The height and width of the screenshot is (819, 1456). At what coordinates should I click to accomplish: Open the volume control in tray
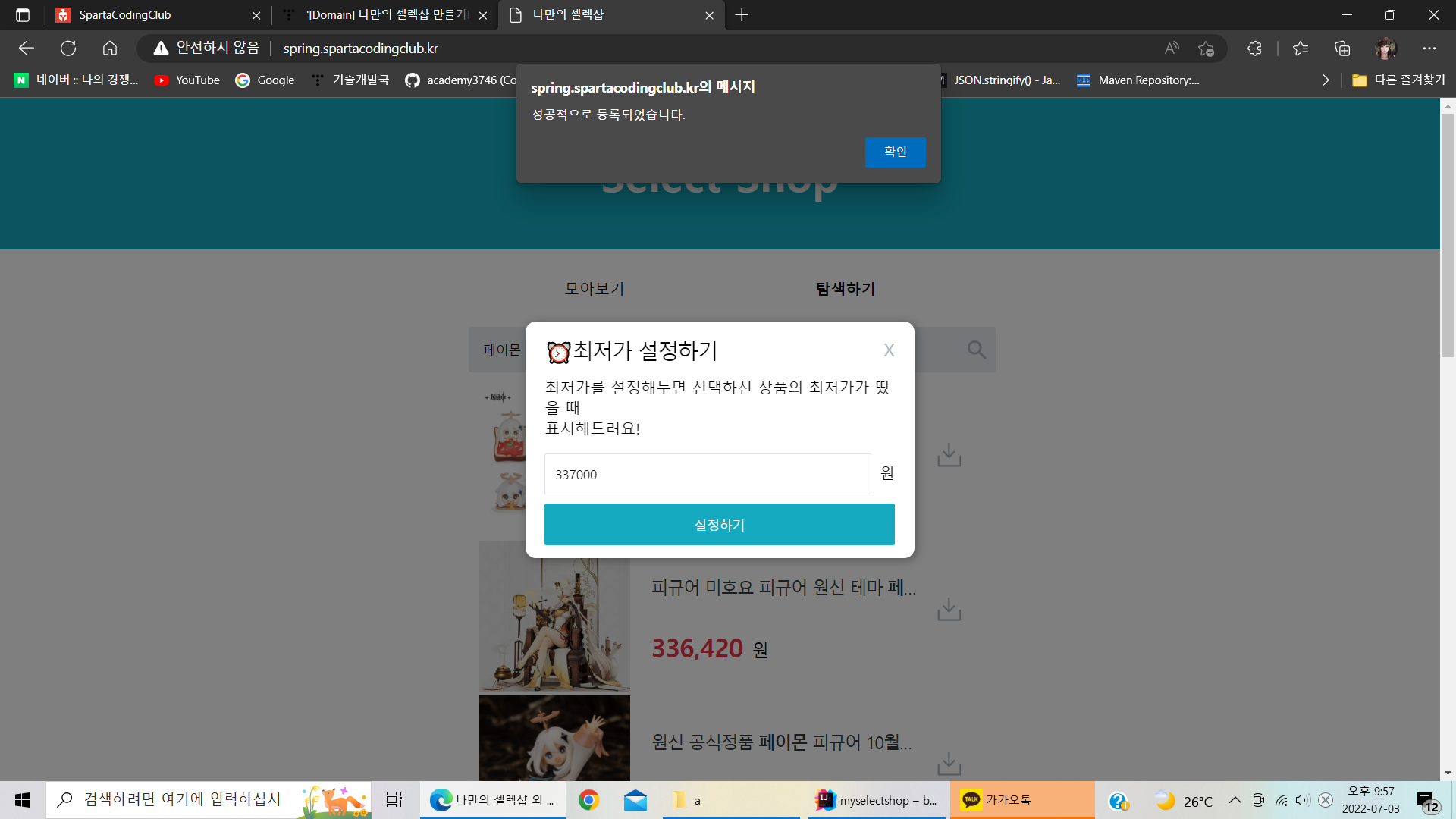(1303, 800)
